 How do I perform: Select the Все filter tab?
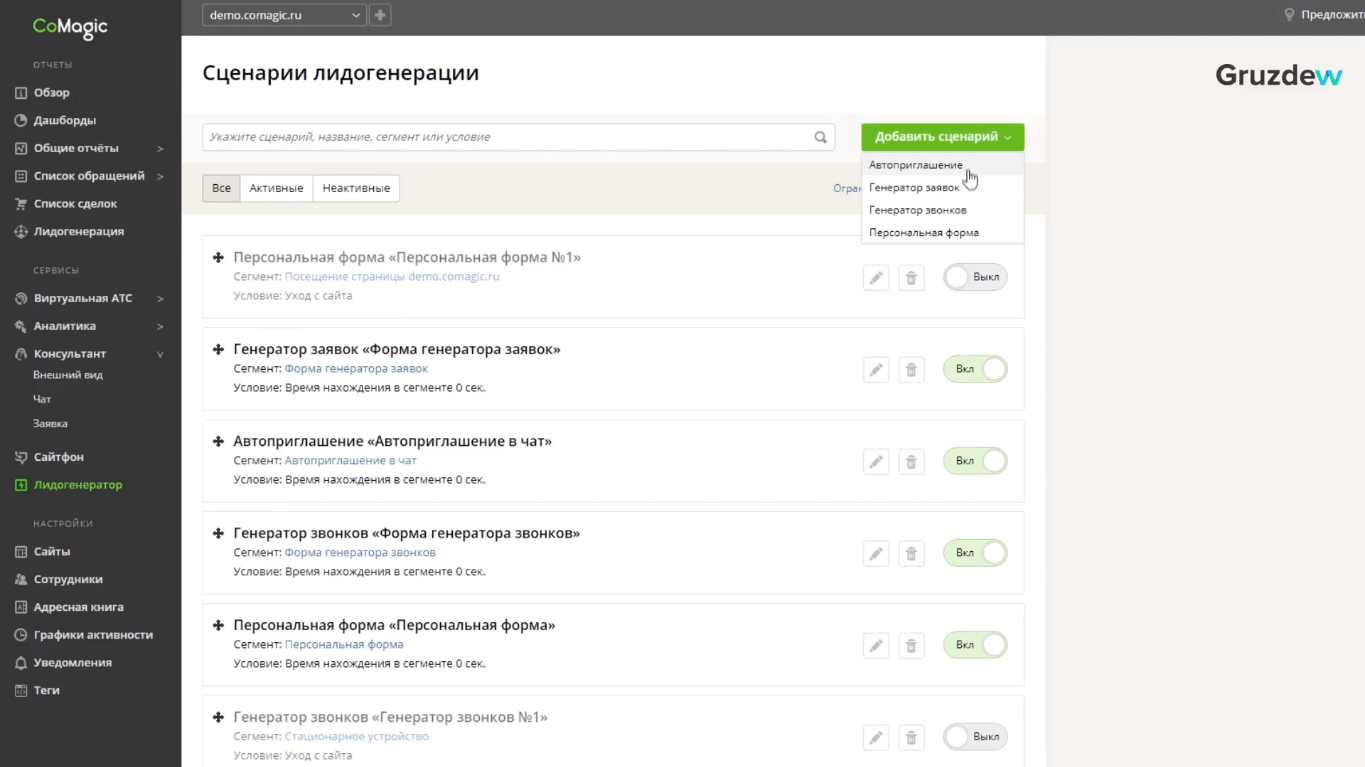pos(221,188)
